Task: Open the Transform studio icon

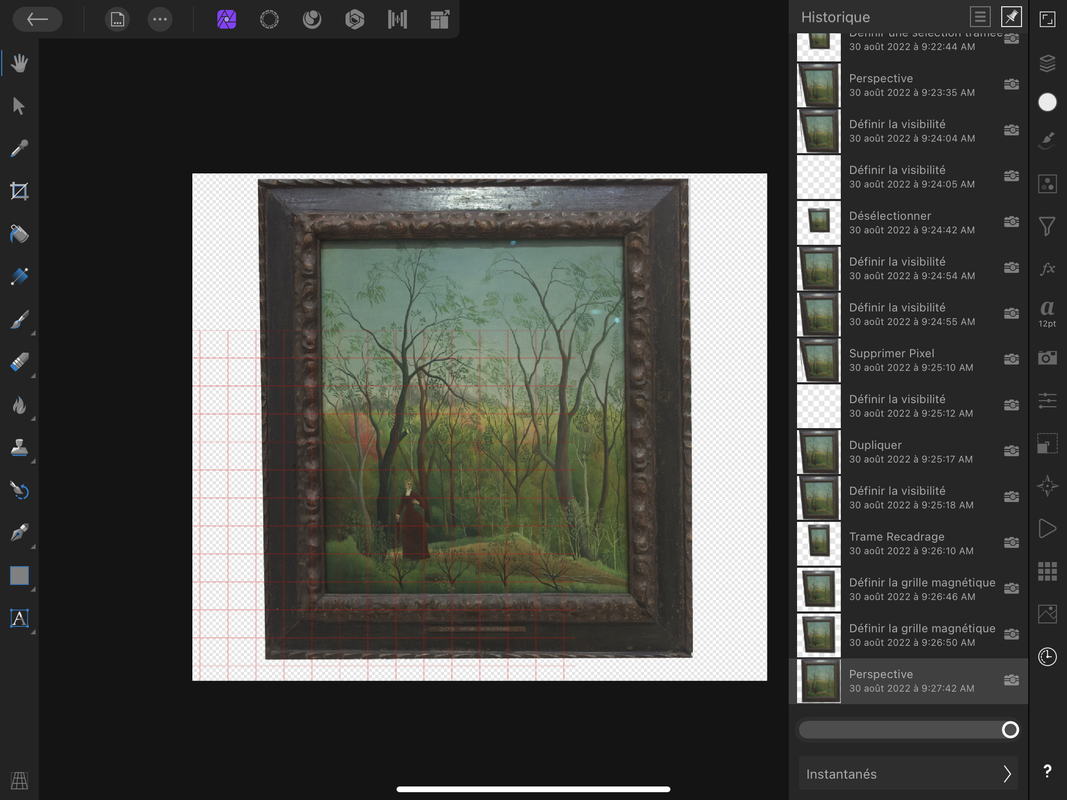Action: (x=1047, y=444)
